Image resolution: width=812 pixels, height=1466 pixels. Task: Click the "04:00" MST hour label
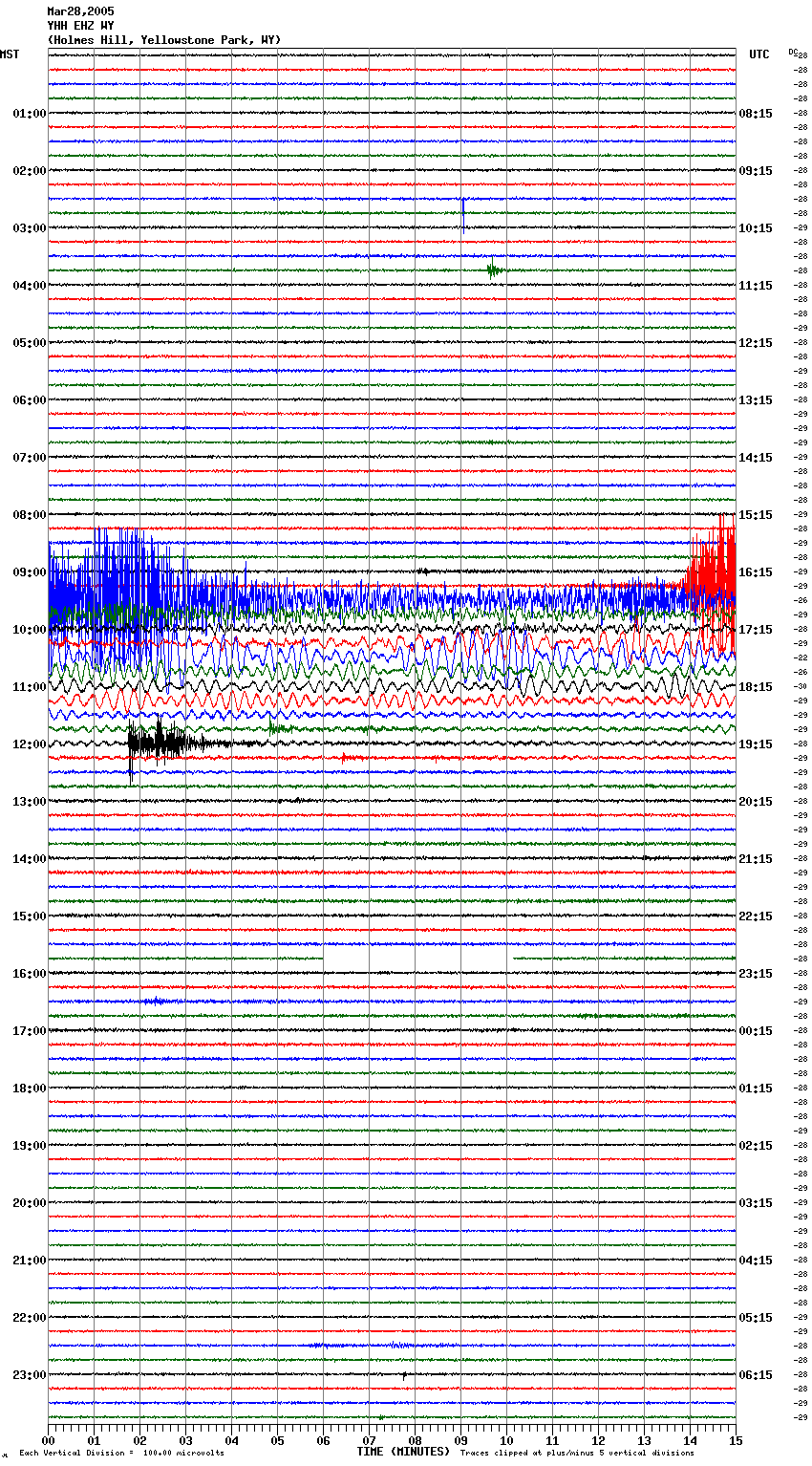(30, 286)
